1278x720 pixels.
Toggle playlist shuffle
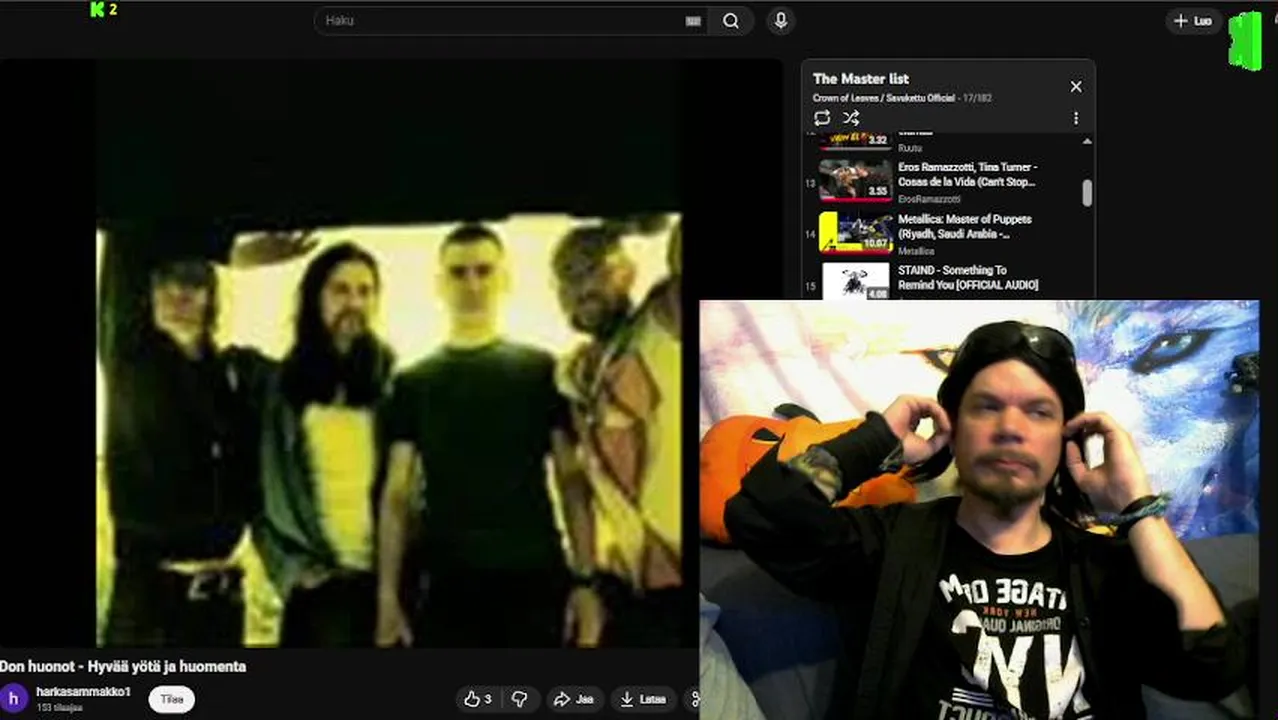pyautogui.click(x=851, y=118)
